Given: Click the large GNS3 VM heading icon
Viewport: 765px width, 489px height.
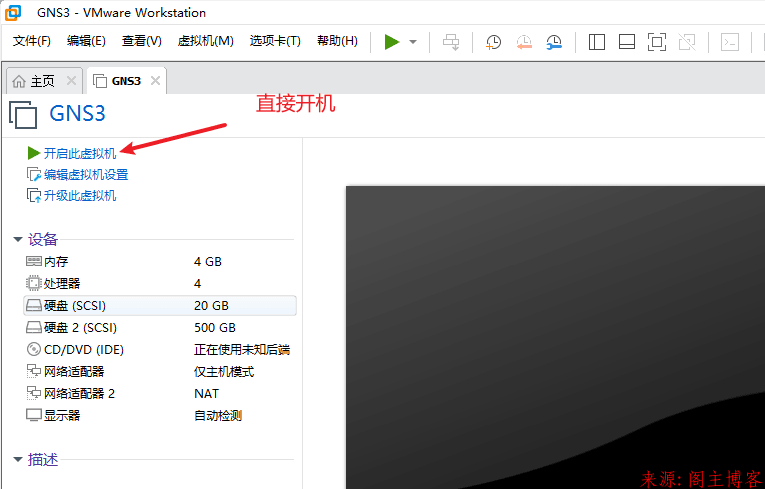Looking at the screenshot, I should click(x=23, y=115).
